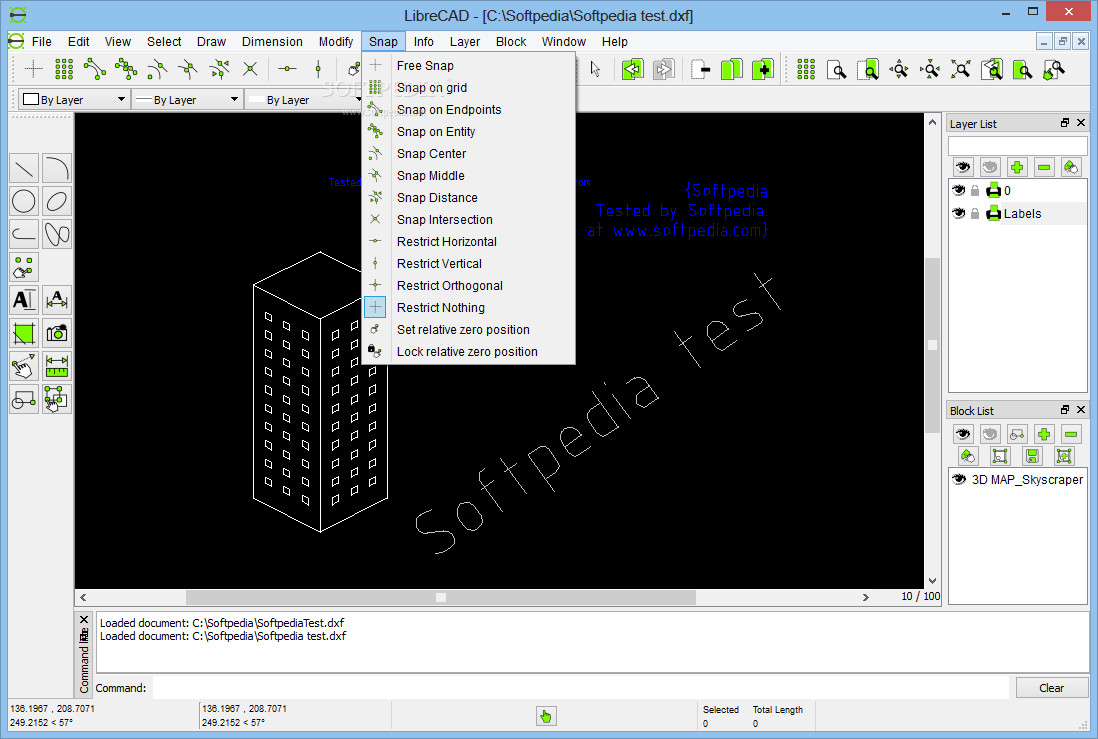1098x739 pixels.
Task: Close the Layer List panel
Action: click(1080, 123)
